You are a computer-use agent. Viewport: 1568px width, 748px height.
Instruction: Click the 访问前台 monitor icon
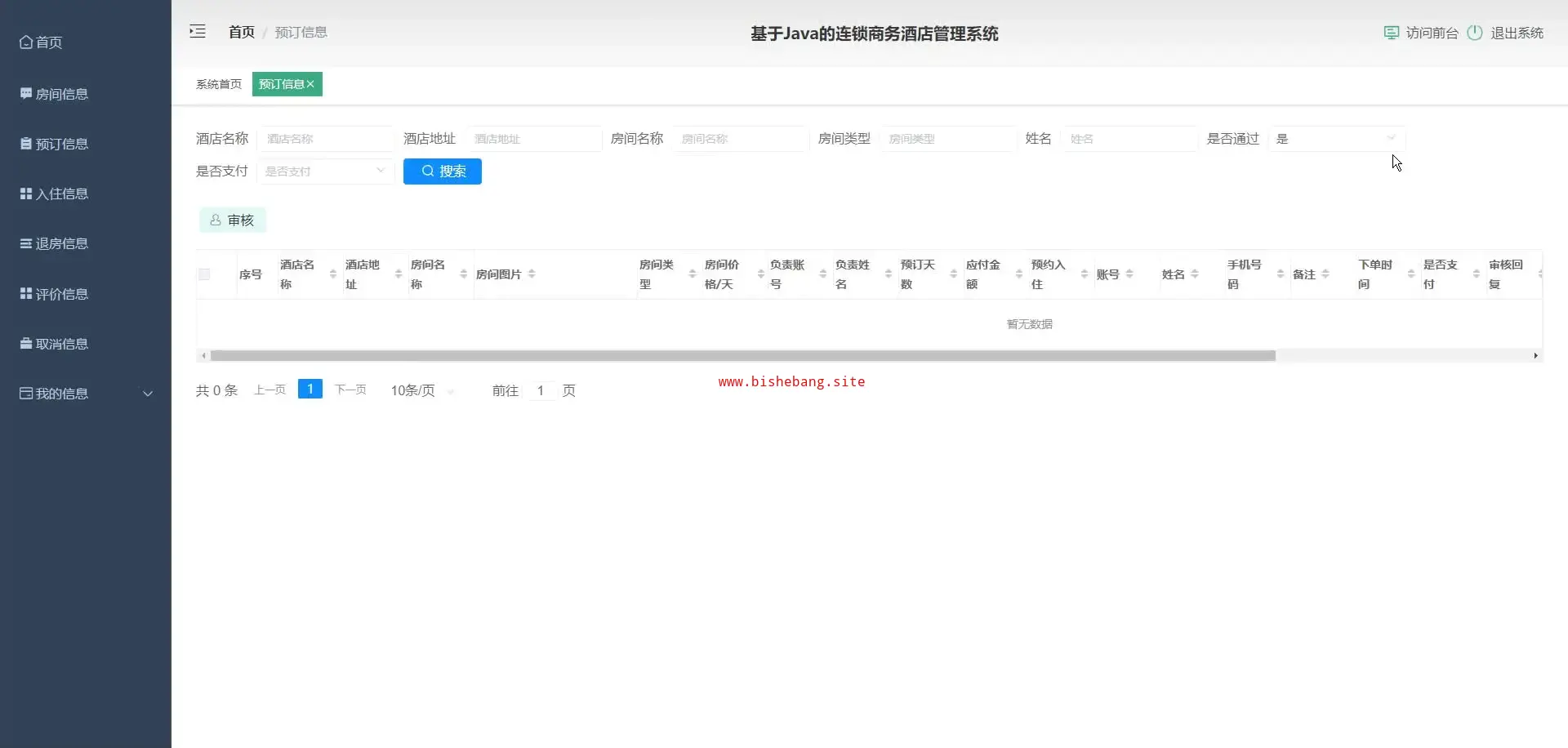coord(1391,33)
